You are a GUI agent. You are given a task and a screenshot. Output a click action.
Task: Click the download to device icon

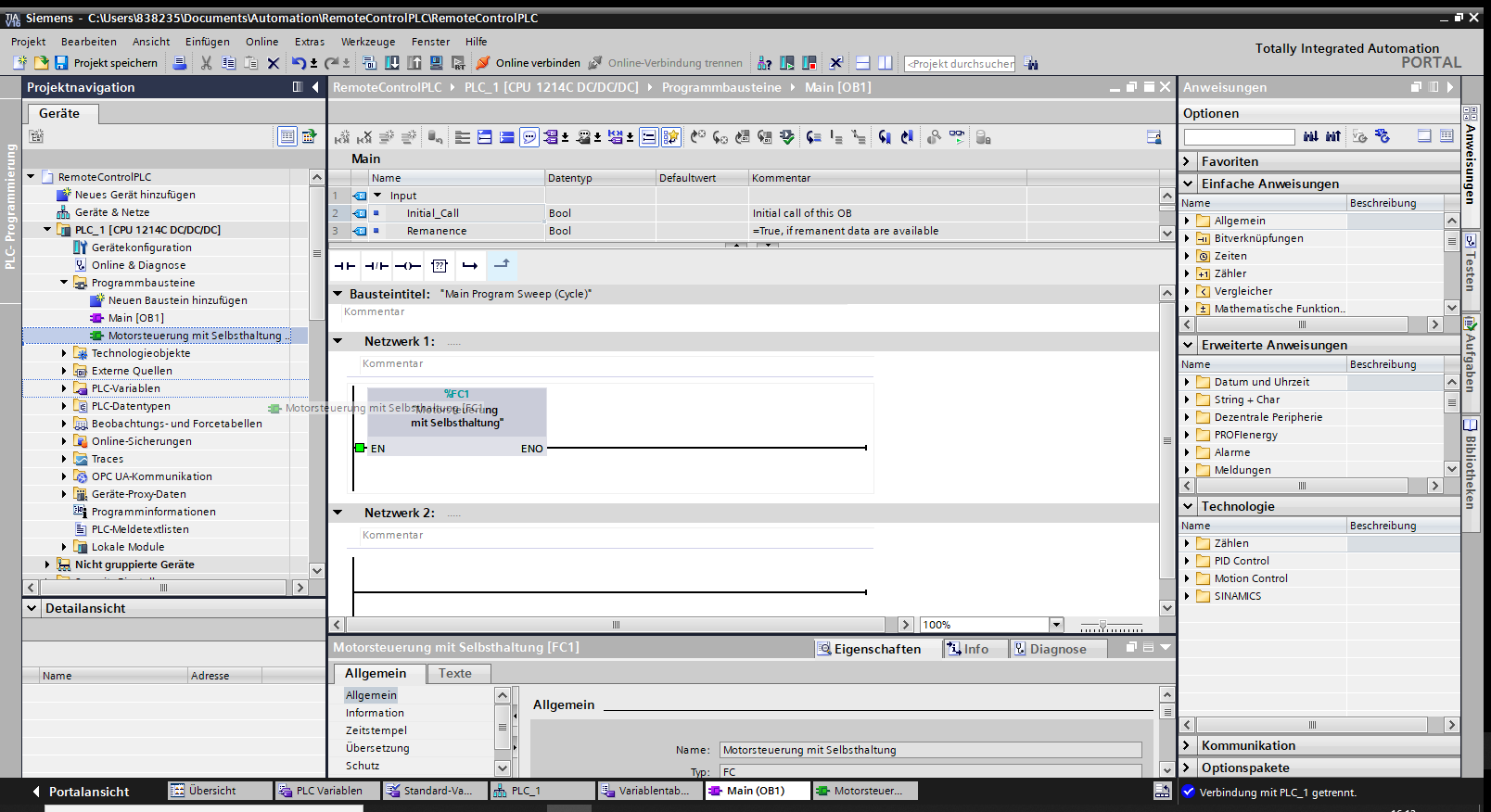392,63
